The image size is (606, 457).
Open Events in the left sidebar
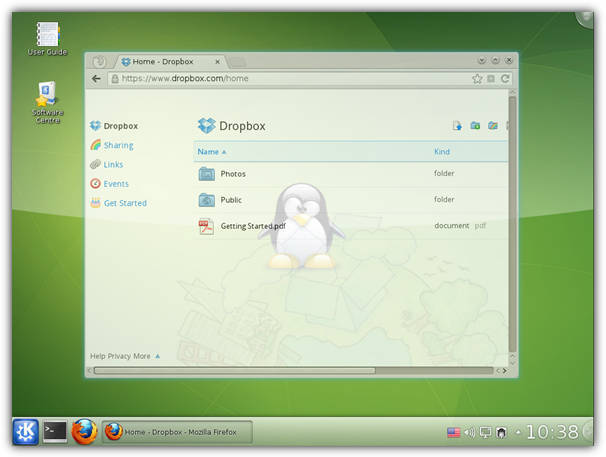tap(109, 184)
